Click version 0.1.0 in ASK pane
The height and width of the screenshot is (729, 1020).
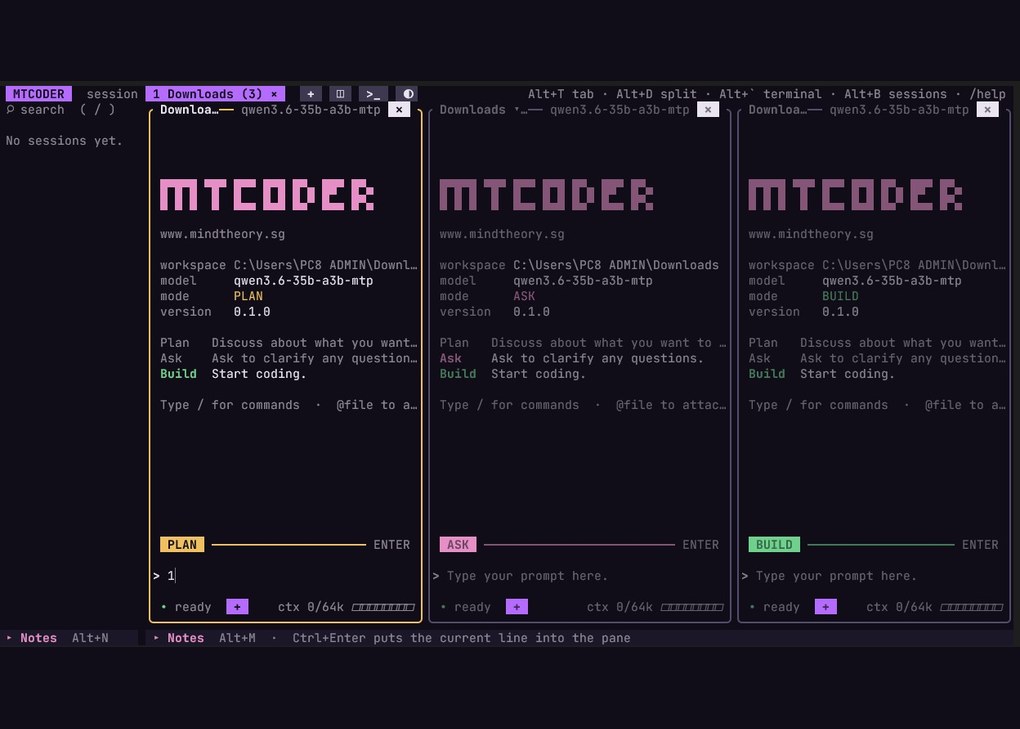pyautogui.click(x=531, y=311)
